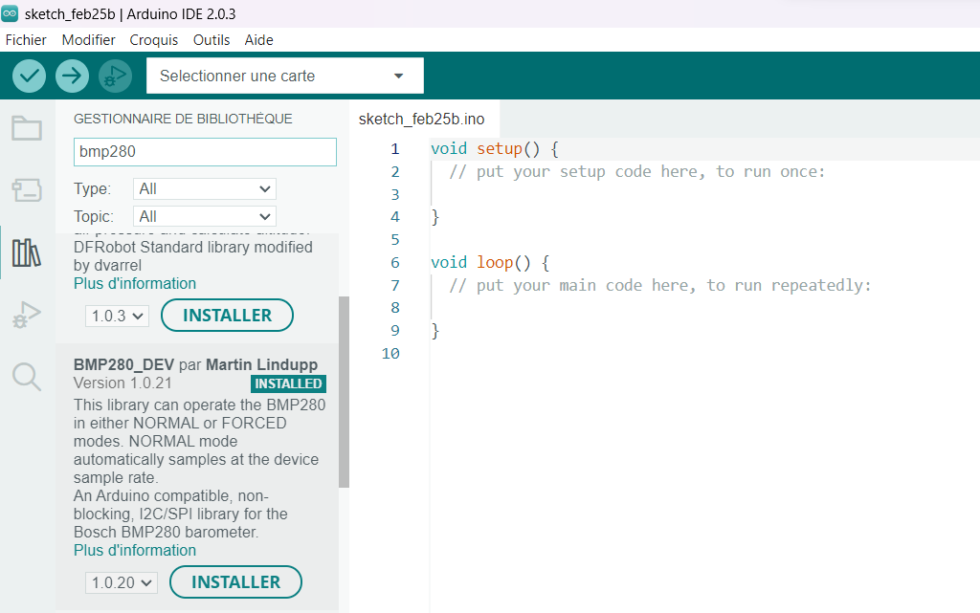The width and height of the screenshot is (980, 613).
Task: Toggle the Library Manager books icon
Action: coord(26,253)
